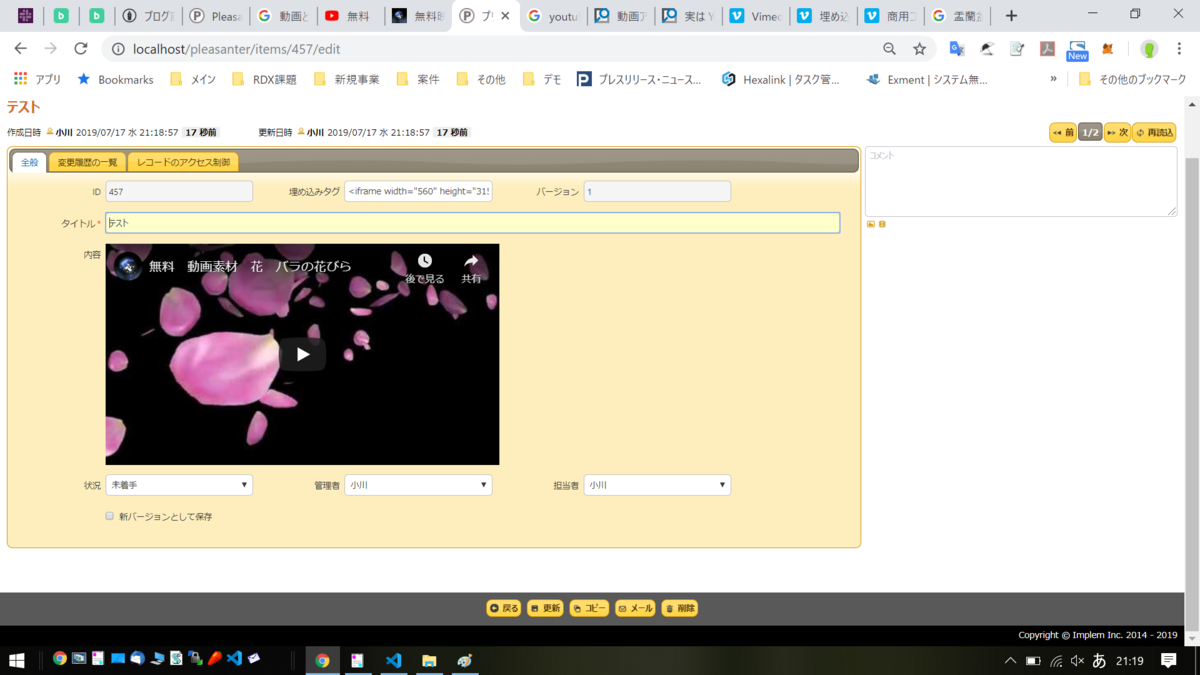The height and width of the screenshot is (675, 1200).
Task: Click the share arrow icon on video
Action: 471,261
